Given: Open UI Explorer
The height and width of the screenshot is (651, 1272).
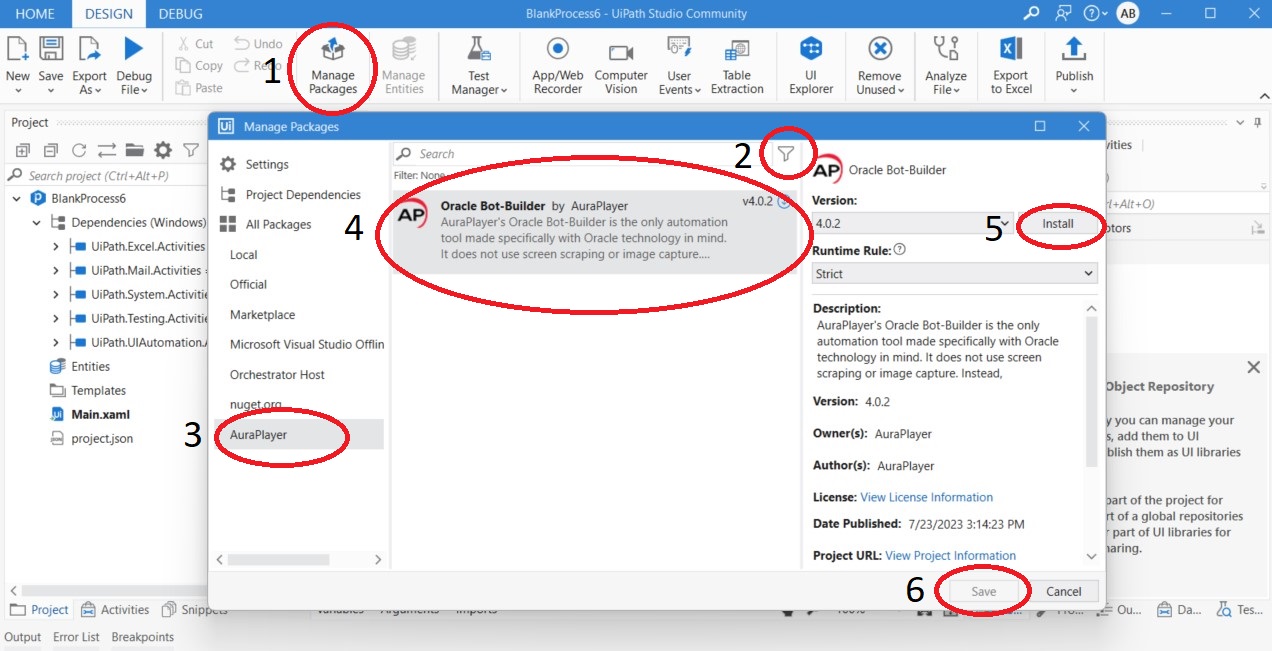Looking at the screenshot, I should (x=811, y=66).
